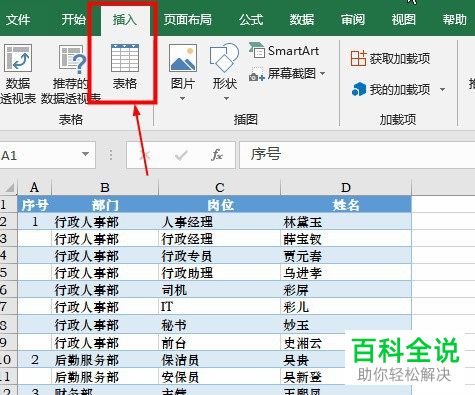Select cell 前台
The width and height of the screenshot is (475, 395).
[x=220, y=342]
